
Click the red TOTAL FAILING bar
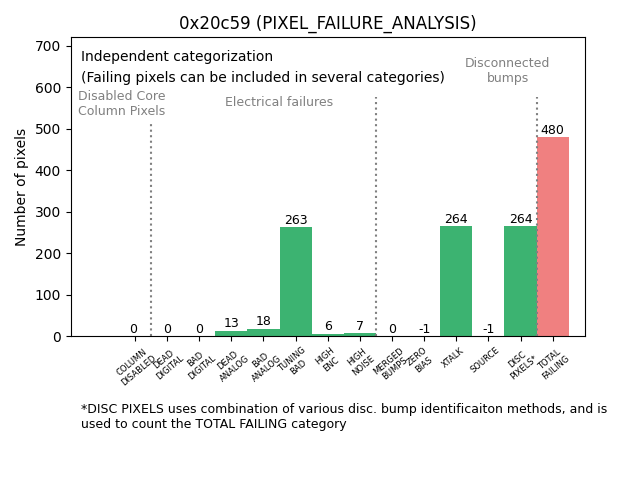tap(553, 237)
